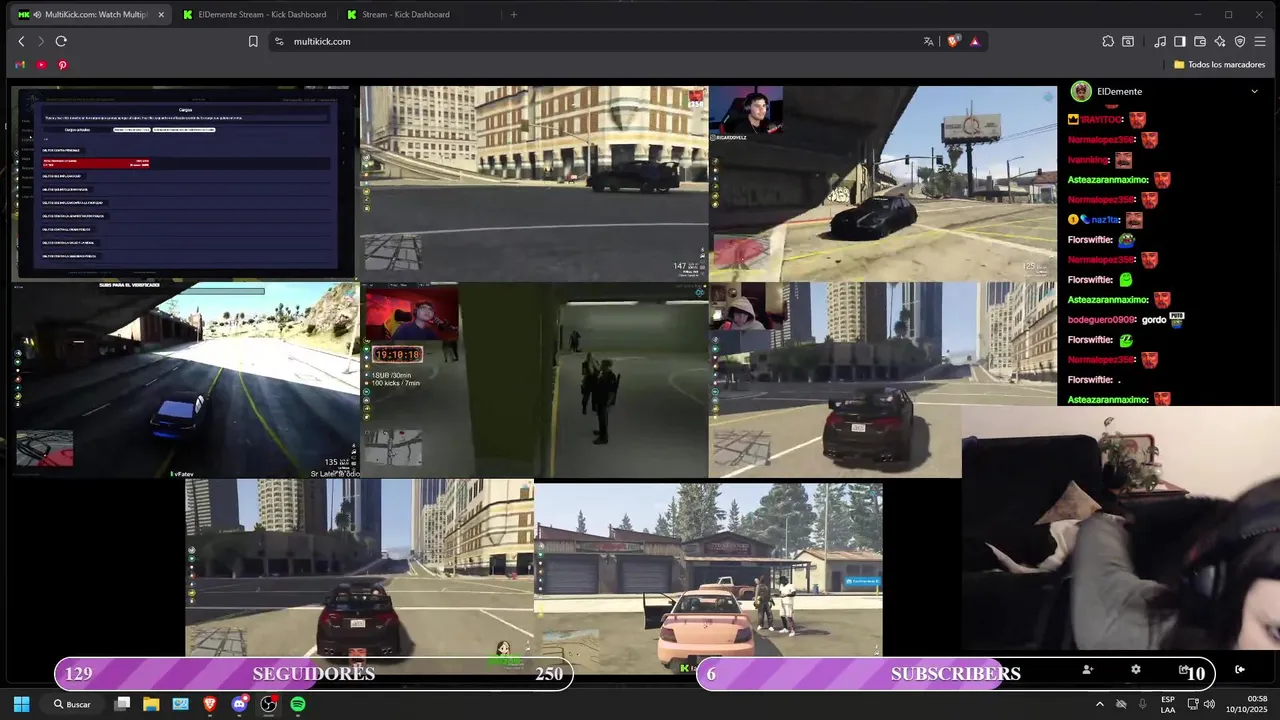Viewport: 1280px width, 720px height.
Task: Toggle the browser sidebar panel
Action: 1180,41
